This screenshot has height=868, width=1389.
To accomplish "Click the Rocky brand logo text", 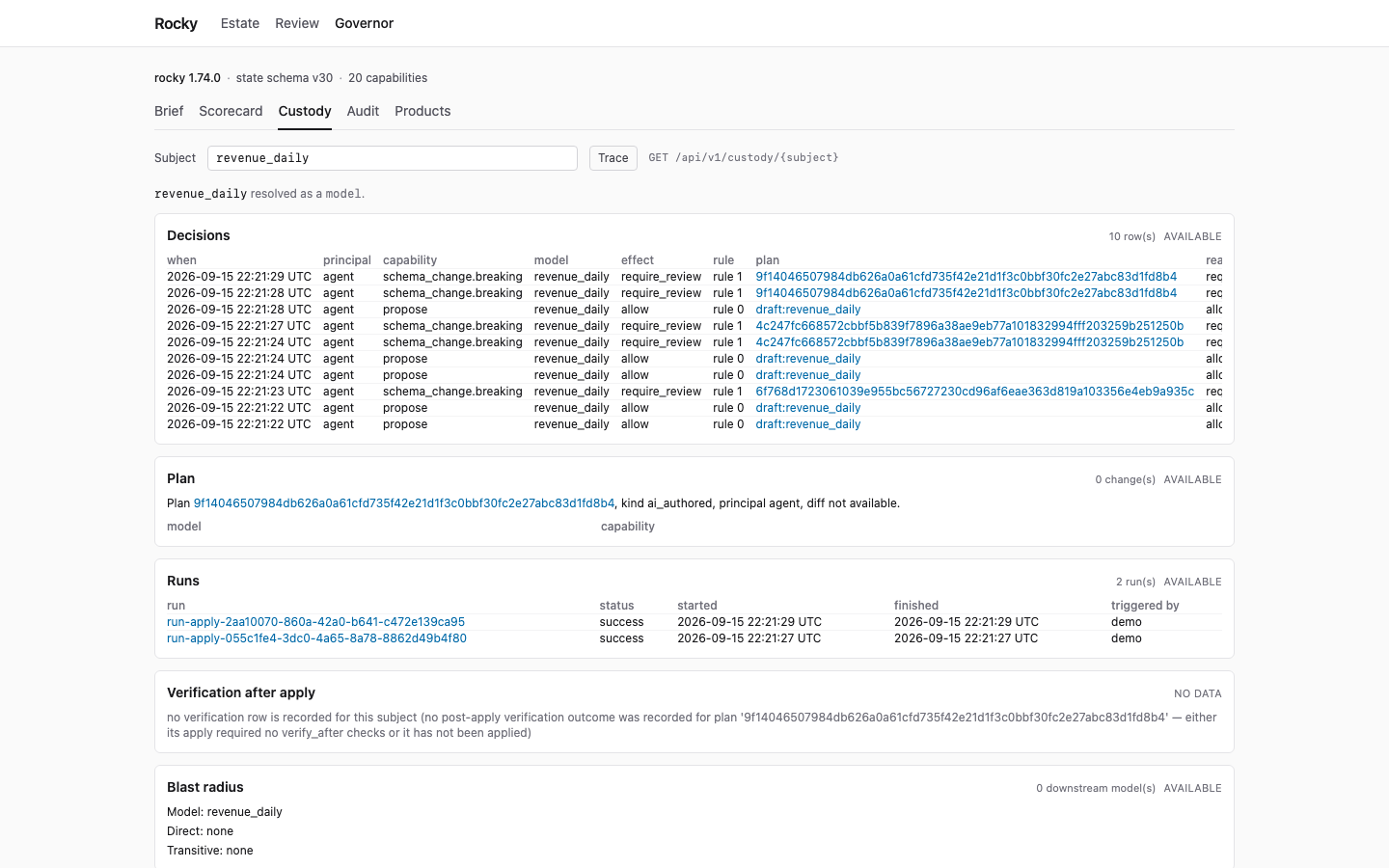I will (x=176, y=23).
